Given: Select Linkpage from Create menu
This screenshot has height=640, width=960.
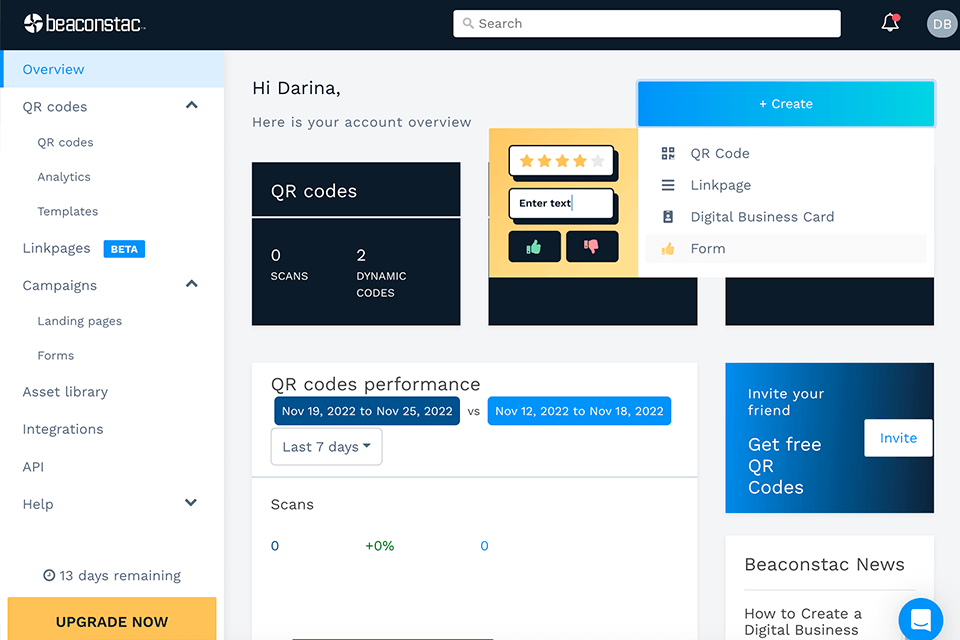Looking at the screenshot, I should coord(786,185).
